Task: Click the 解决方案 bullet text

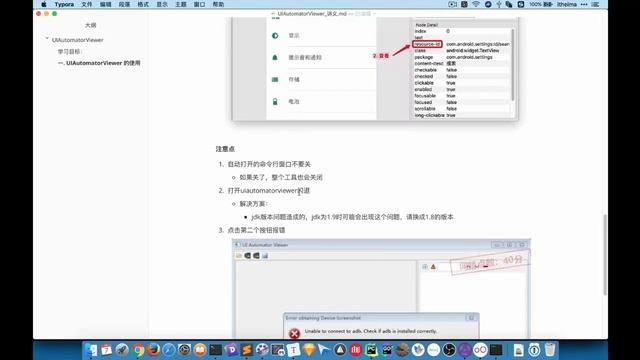Action: [x=253, y=204]
